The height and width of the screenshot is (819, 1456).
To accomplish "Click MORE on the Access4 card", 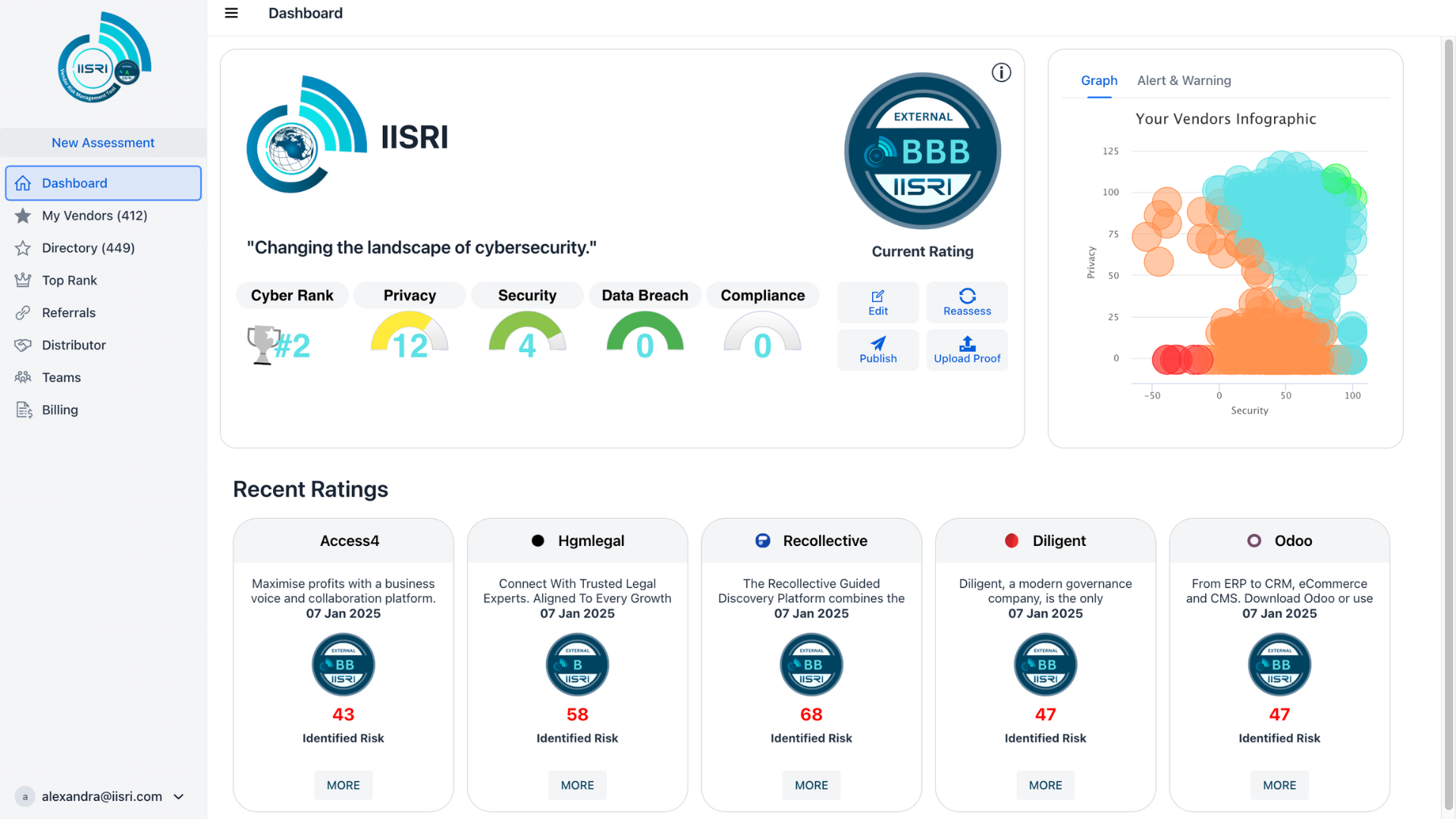I will [x=343, y=785].
